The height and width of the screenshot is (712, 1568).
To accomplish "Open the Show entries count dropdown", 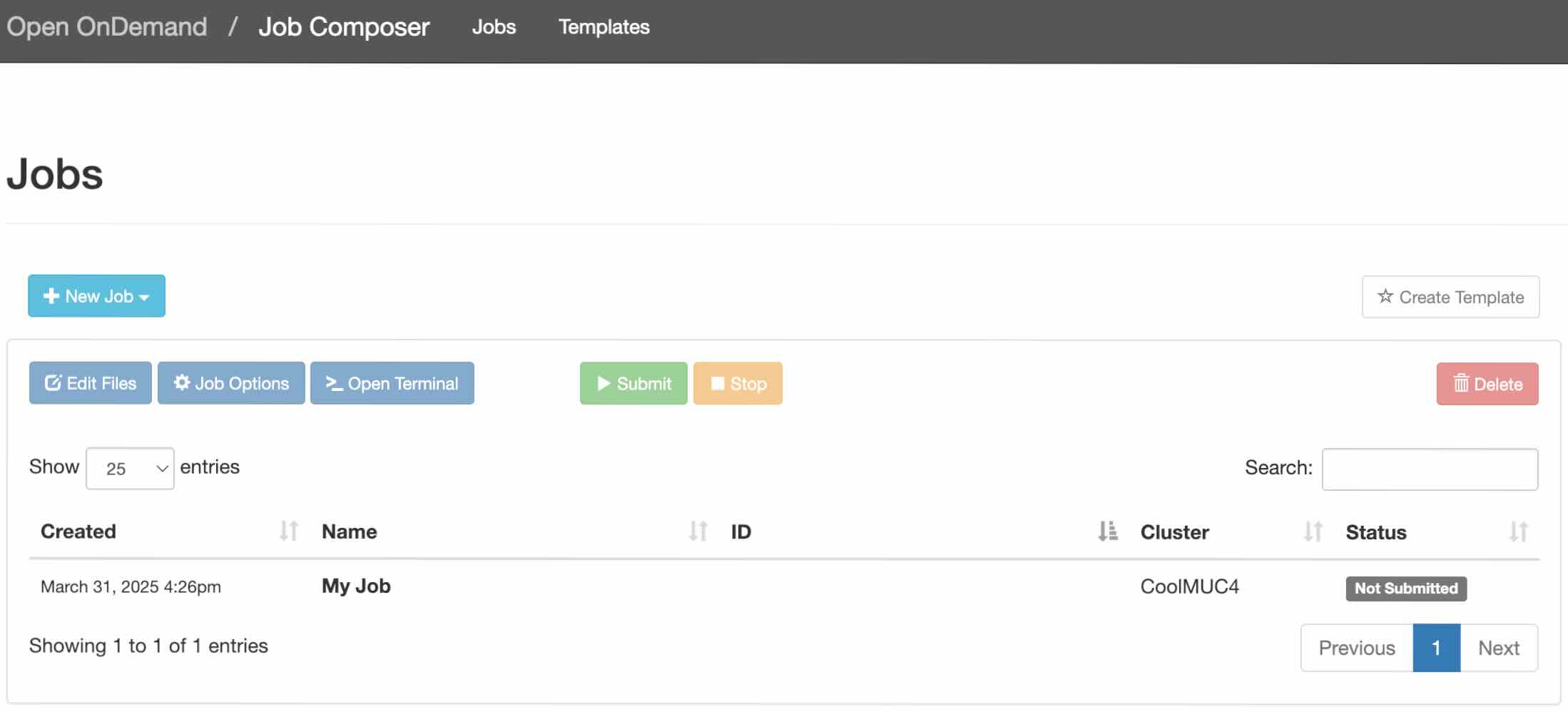I will (130, 469).
